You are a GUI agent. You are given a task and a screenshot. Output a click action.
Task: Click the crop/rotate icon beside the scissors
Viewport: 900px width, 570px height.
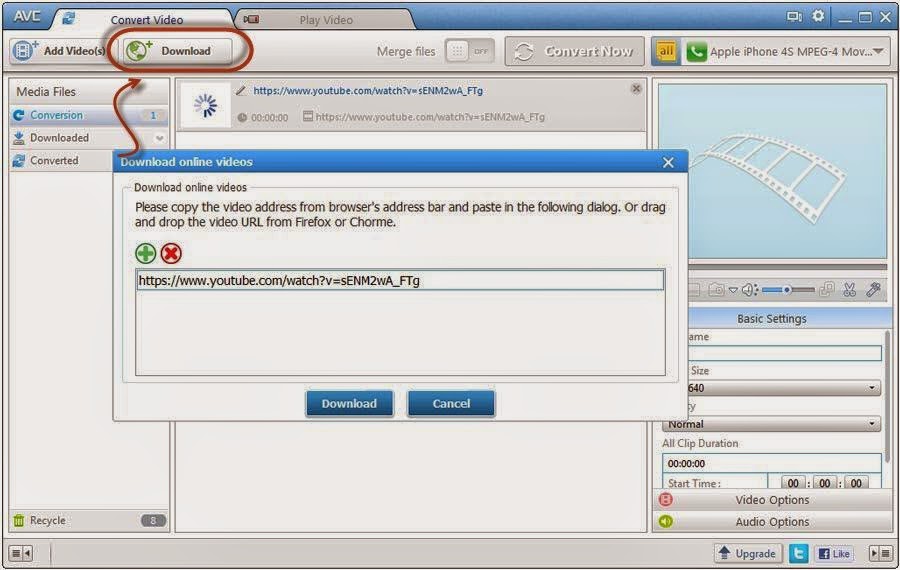tap(827, 289)
